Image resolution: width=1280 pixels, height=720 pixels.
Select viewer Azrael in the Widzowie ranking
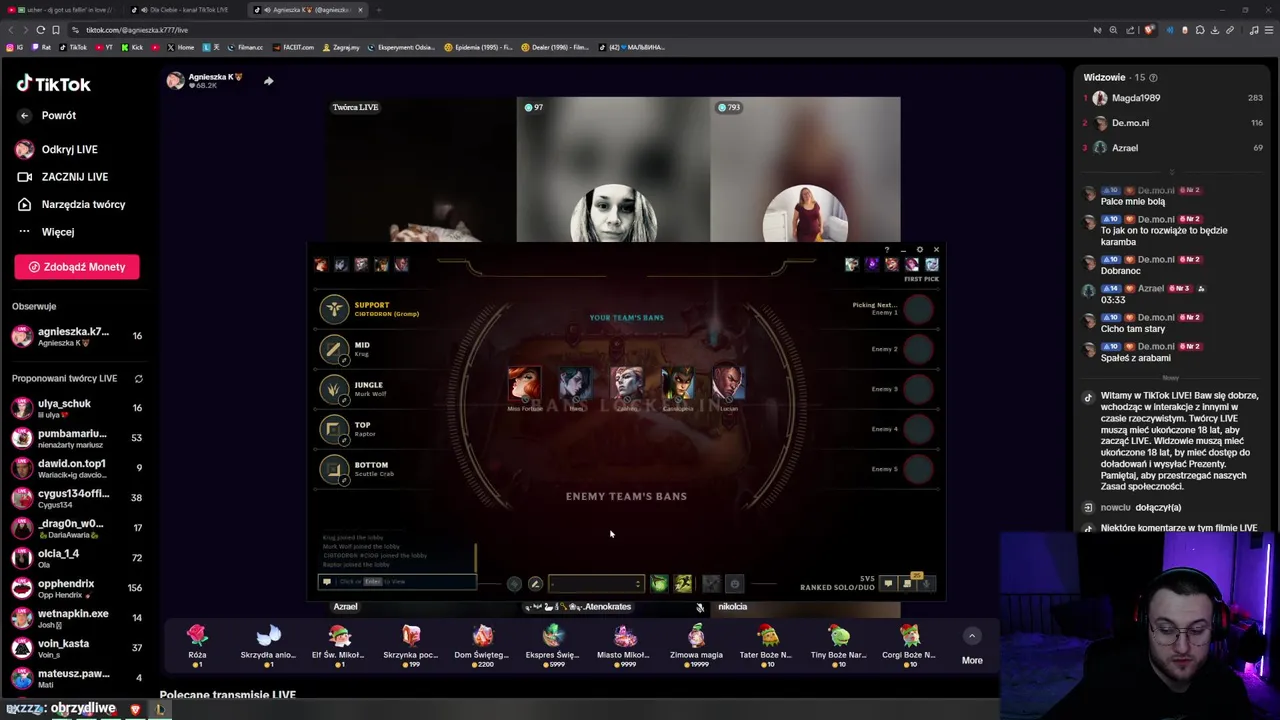(x=1173, y=148)
